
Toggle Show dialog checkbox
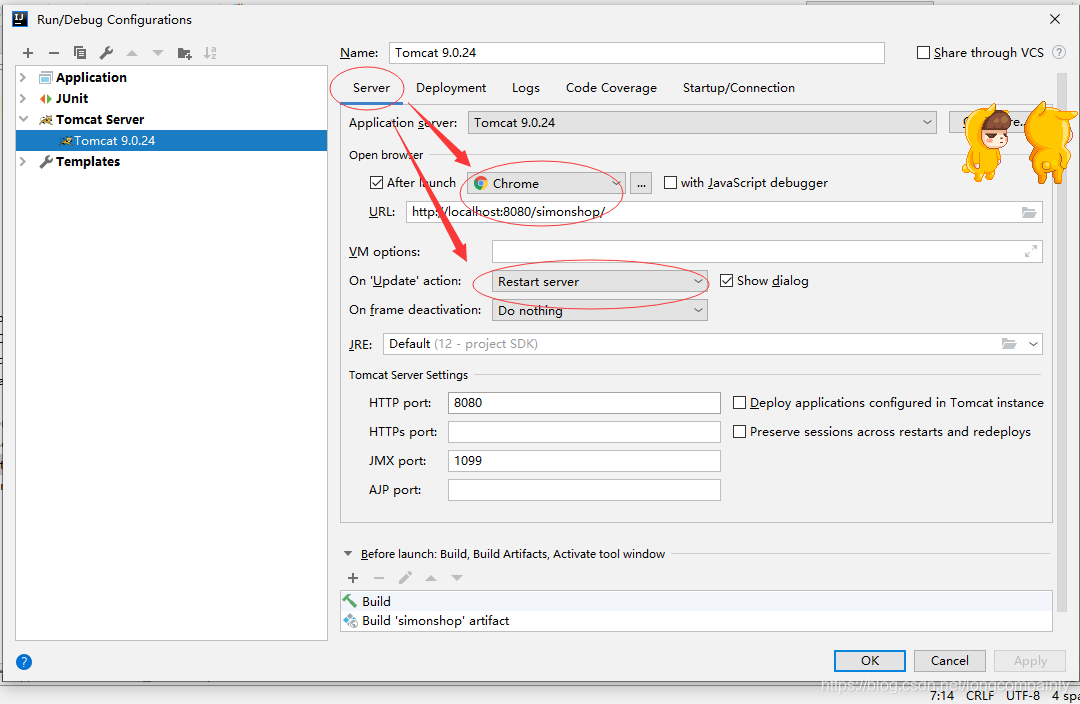click(726, 280)
